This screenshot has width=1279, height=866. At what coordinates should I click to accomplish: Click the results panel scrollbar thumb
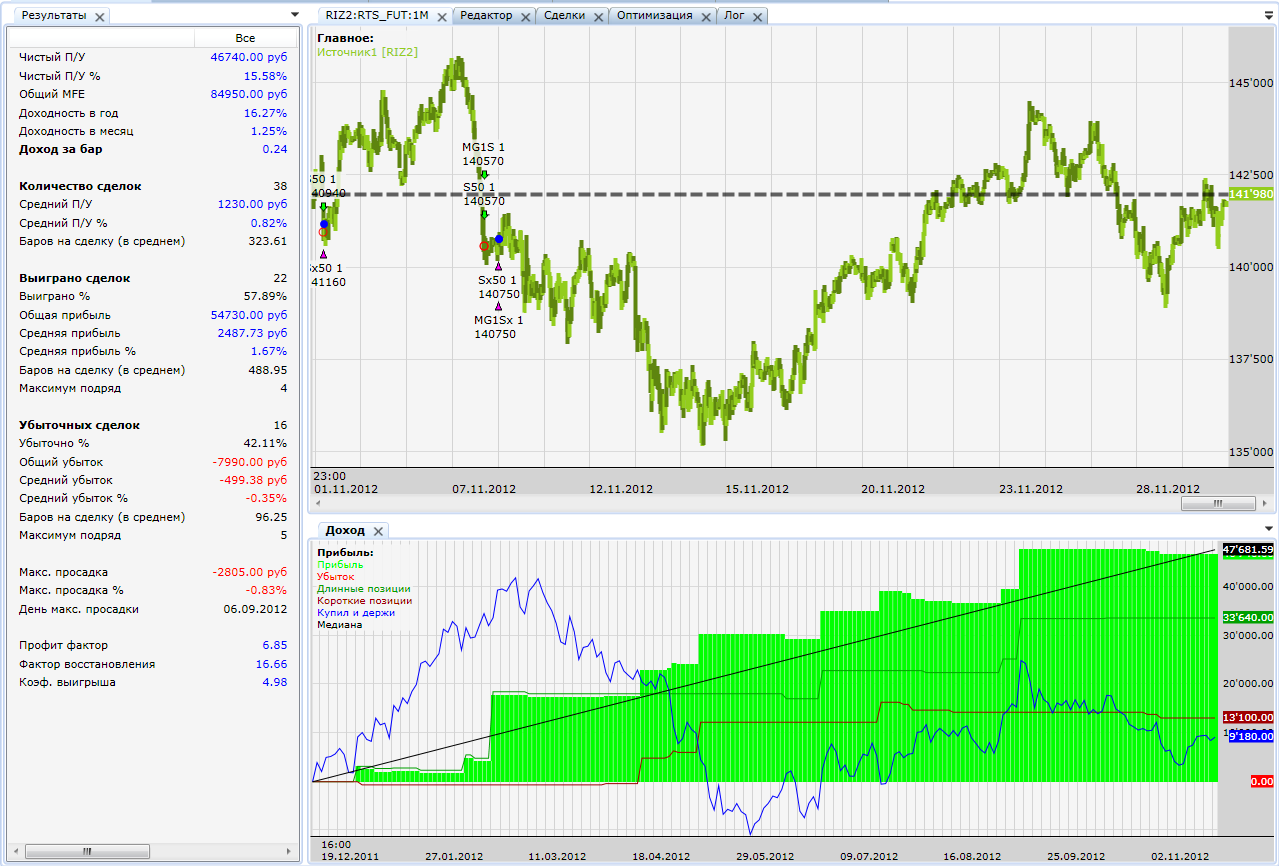point(87,852)
